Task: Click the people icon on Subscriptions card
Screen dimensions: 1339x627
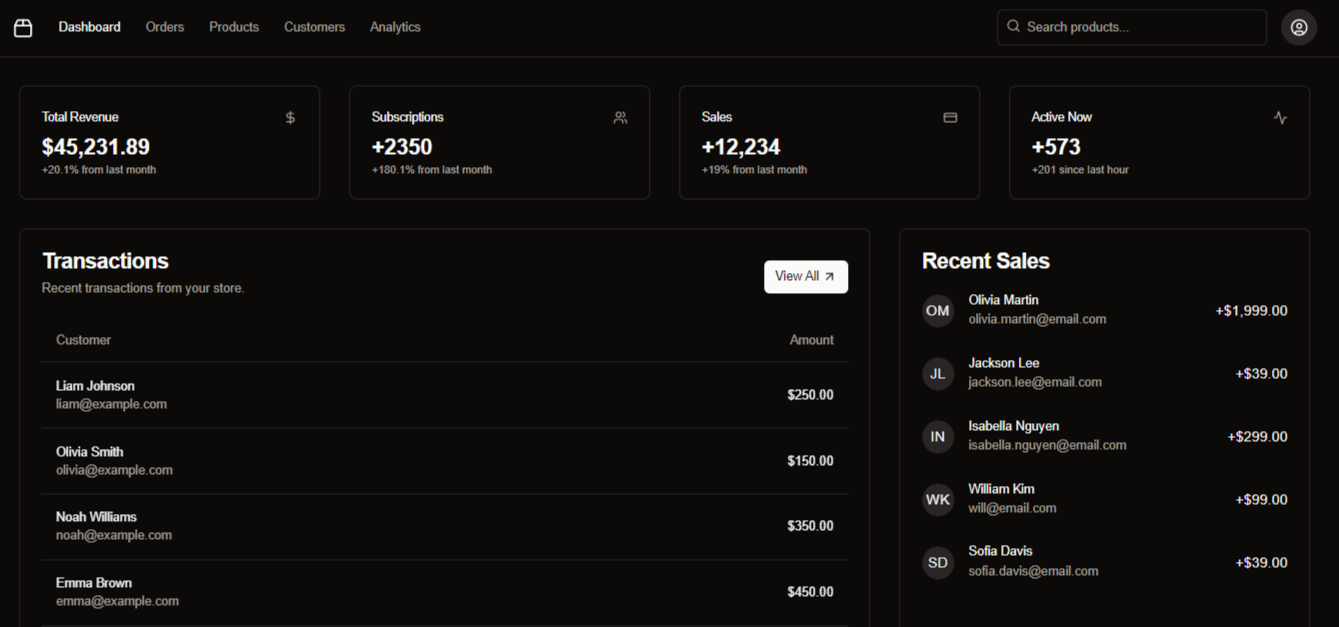Action: click(620, 117)
